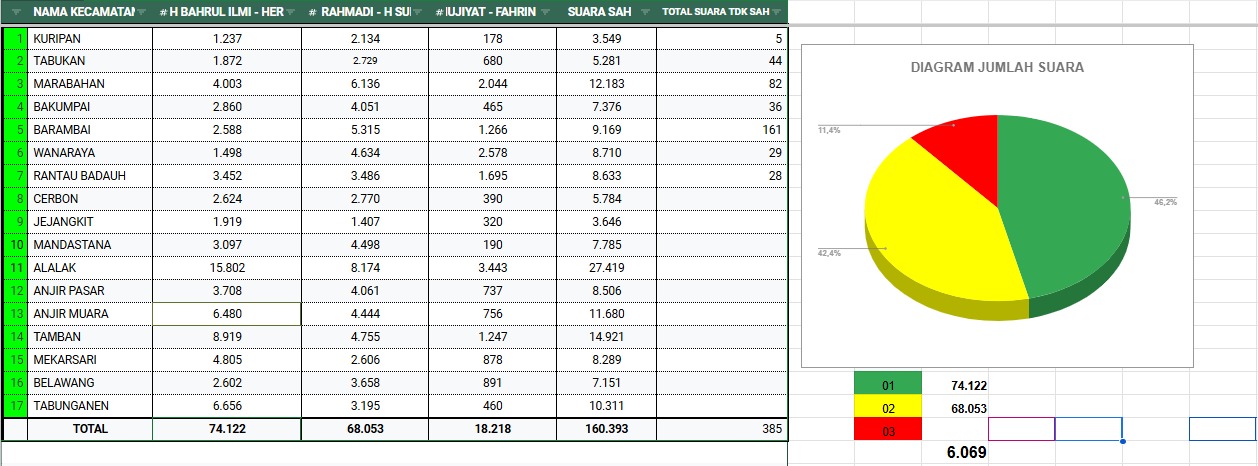Click the filter icon of the numbering column
Image resolution: width=1258 pixels, height=466 pixels.
(x=15, y=13)
